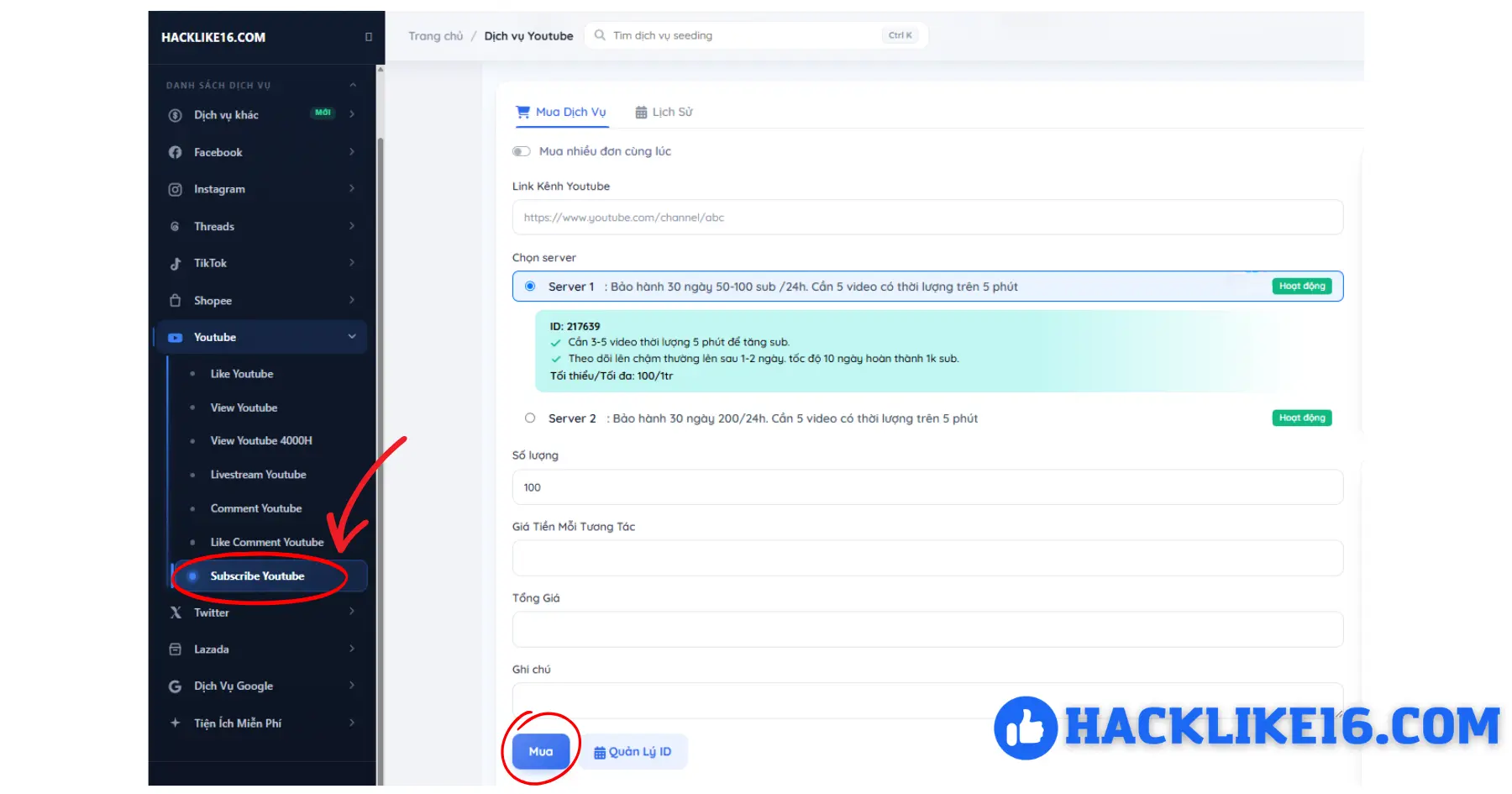Open Like Comment Youtube submenu item
Image resolution: width=1512 pixels, height=794 pixels.
pyautogui.click(x=267, y=542)
